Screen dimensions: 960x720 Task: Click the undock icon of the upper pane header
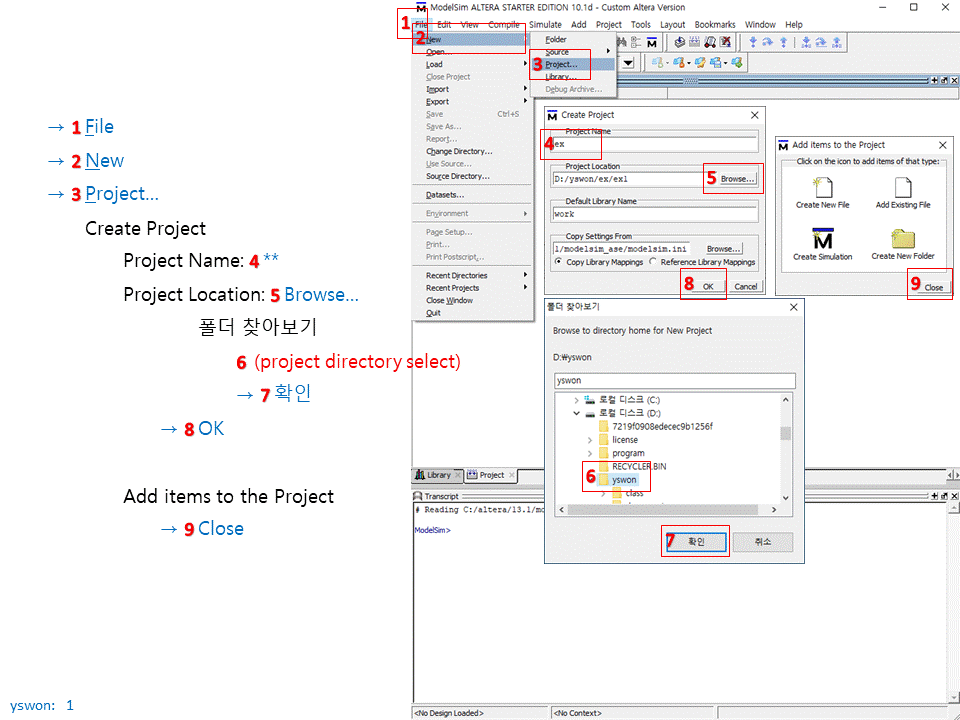pyautogui.click(x=944, y=80)
